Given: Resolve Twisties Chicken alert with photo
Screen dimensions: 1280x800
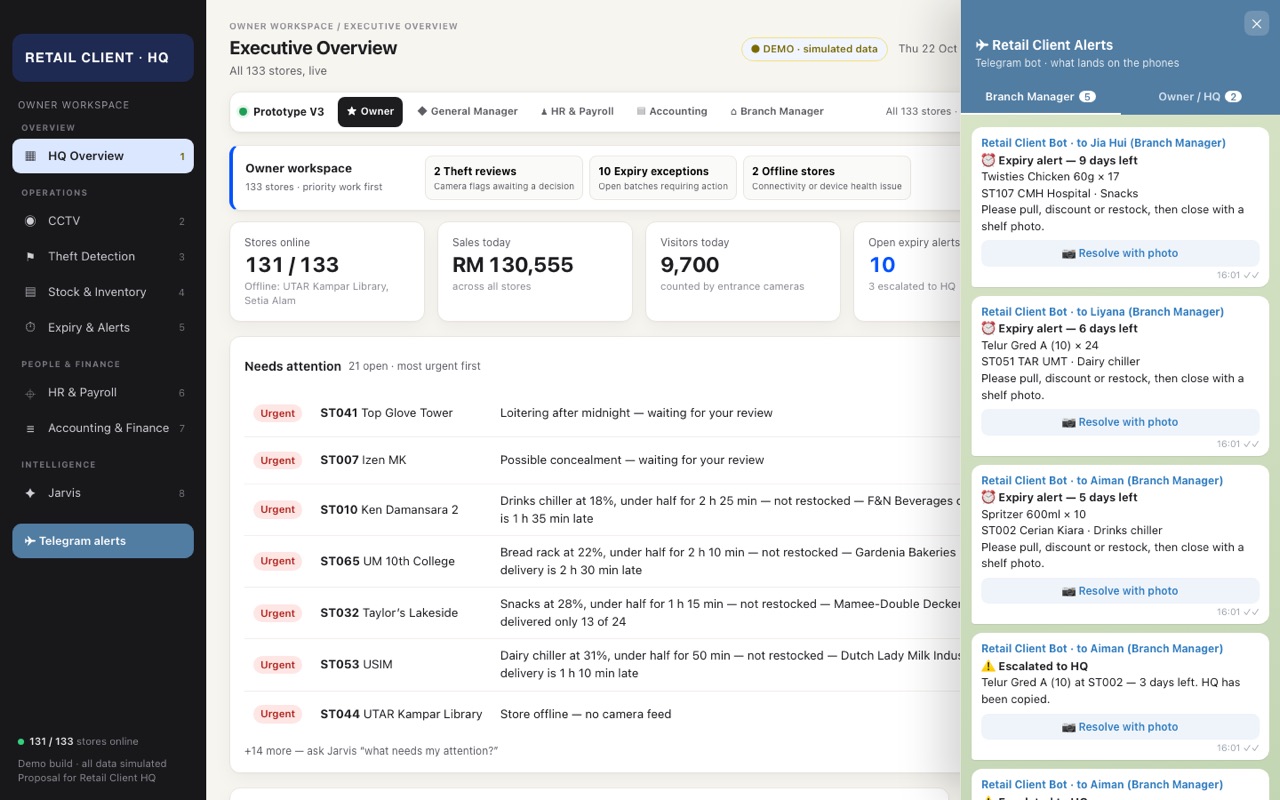Looking at the screenshot, I should 1120,254.
